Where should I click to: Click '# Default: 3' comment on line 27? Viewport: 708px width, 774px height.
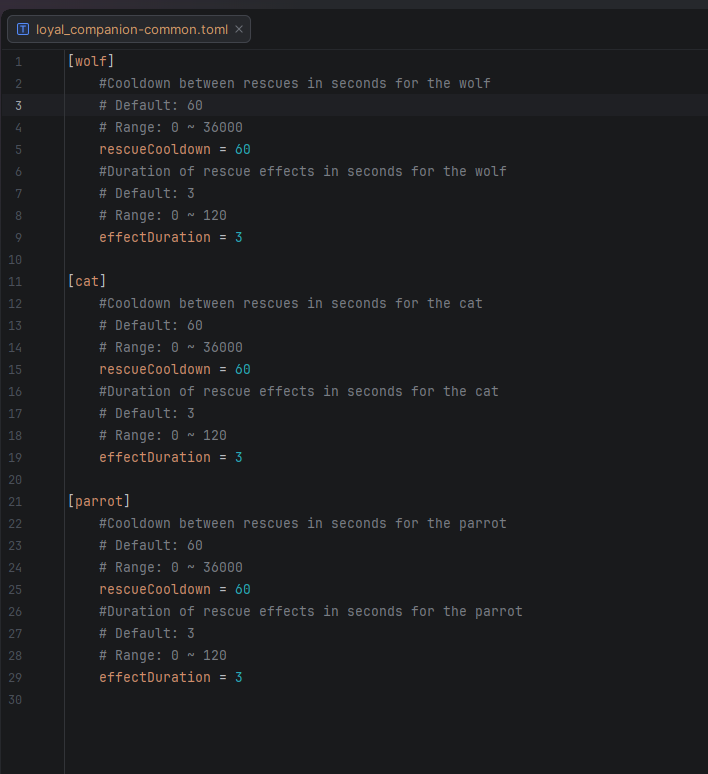coord(147,633)
